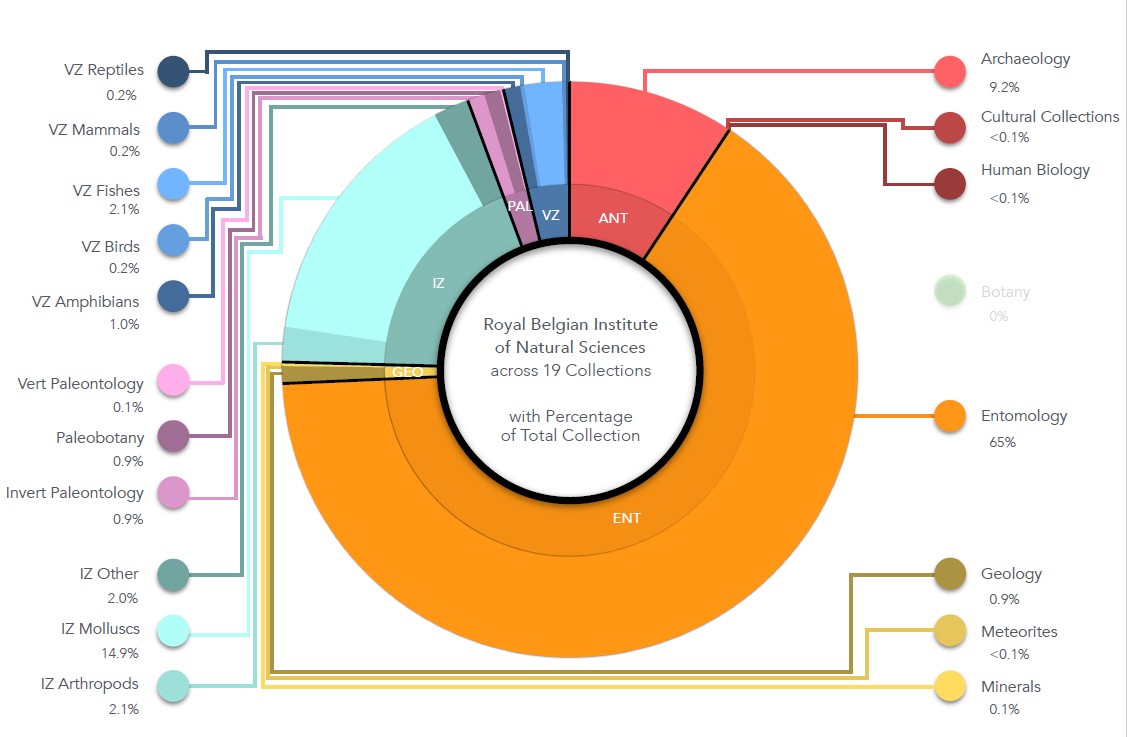Click the IZ Arthropods label text
Viewport: 1127px width, 737px height.
pos(90,684)
